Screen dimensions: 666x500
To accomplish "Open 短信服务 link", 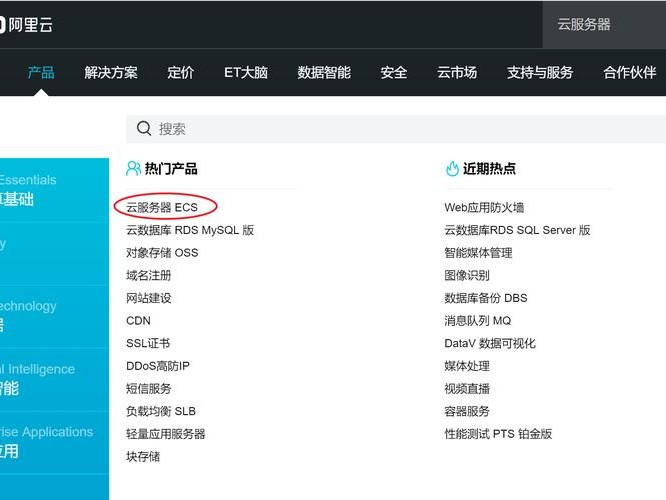I will click(149, 388).
